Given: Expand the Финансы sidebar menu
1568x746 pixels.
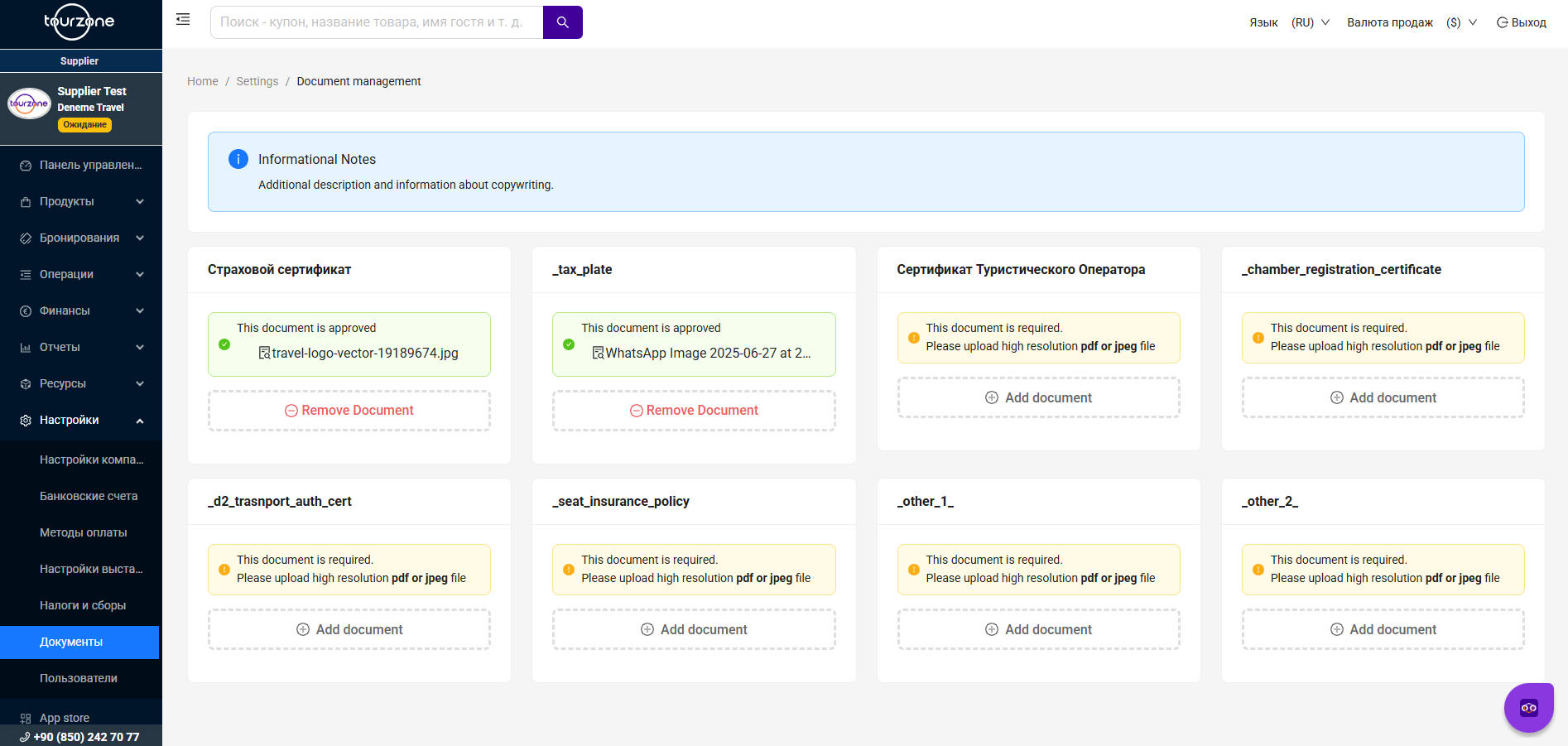Looking at the screenshot, I should click(81, 310).
